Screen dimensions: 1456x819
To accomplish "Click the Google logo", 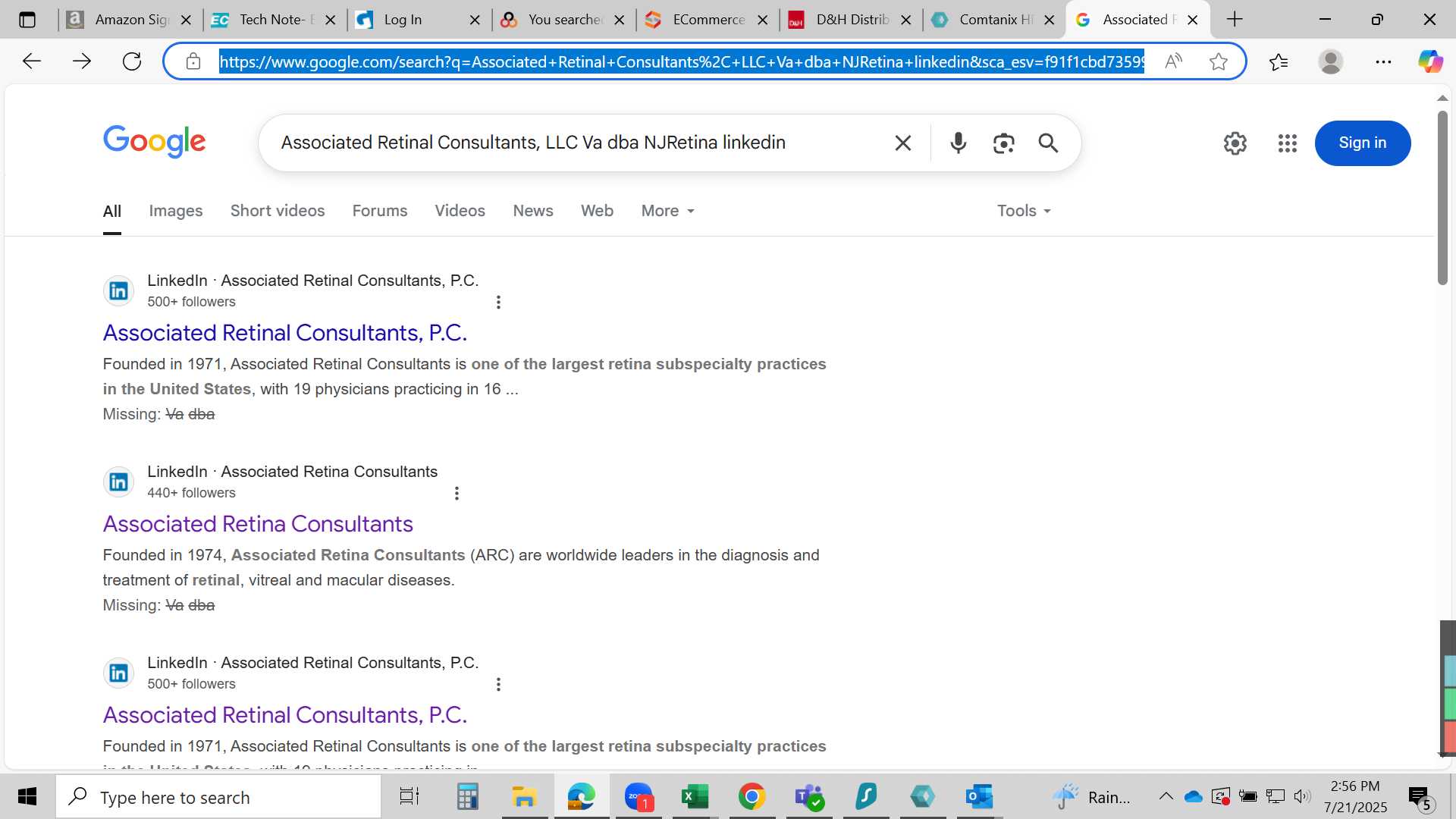I will click(x=155, y=142).
